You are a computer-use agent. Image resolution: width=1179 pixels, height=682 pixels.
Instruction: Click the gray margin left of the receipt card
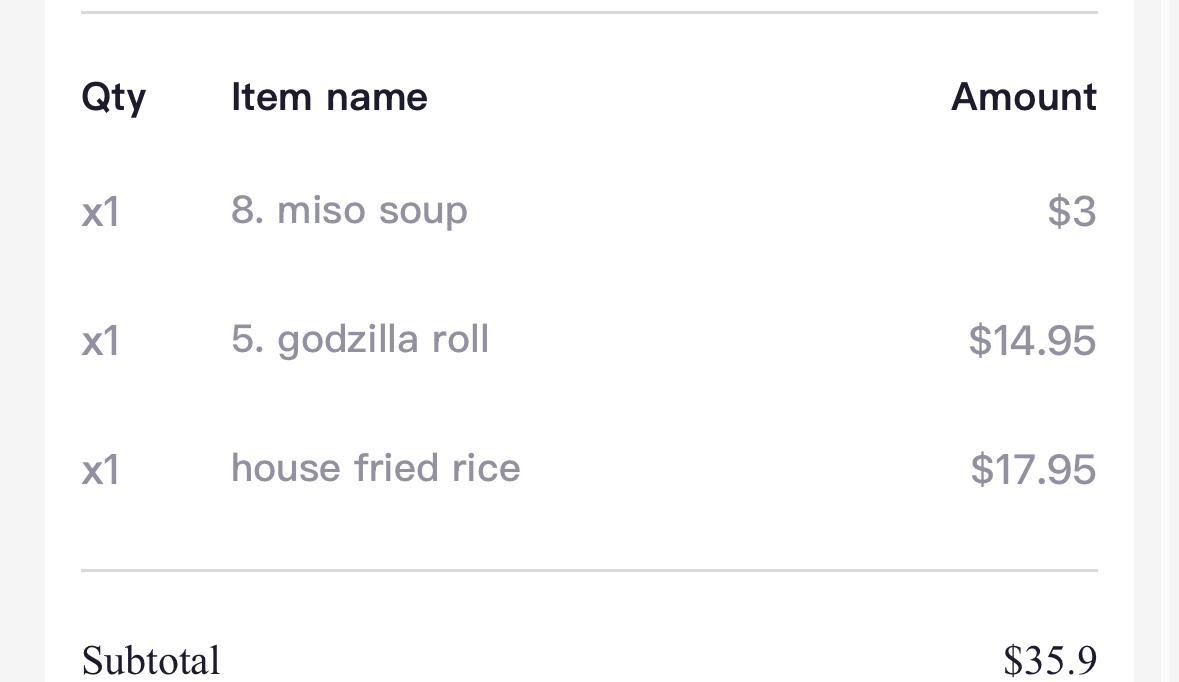coord(22,340)
